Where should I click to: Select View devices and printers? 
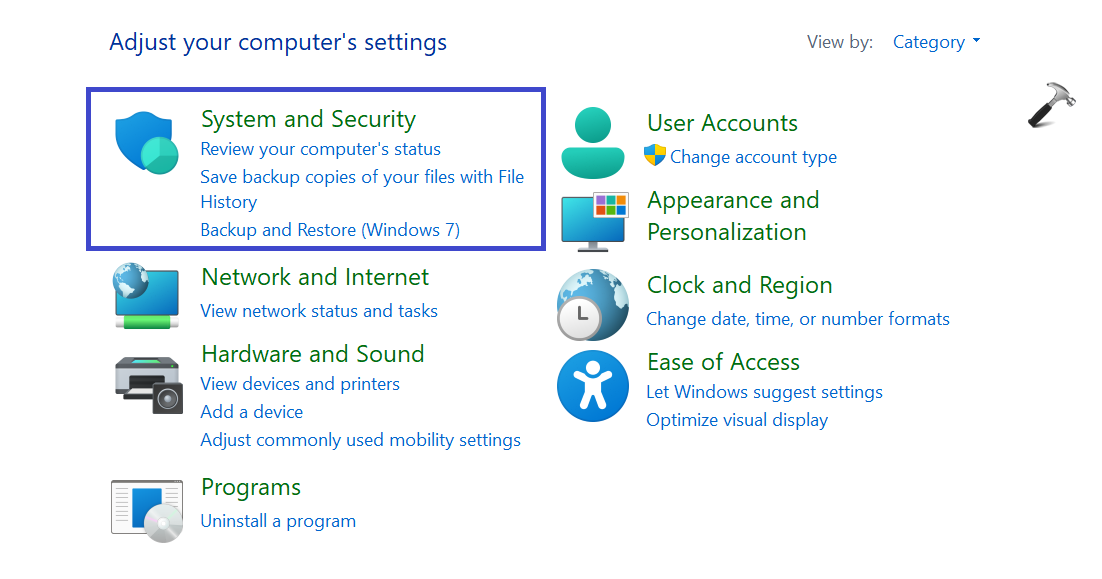[x=300, y=384]
